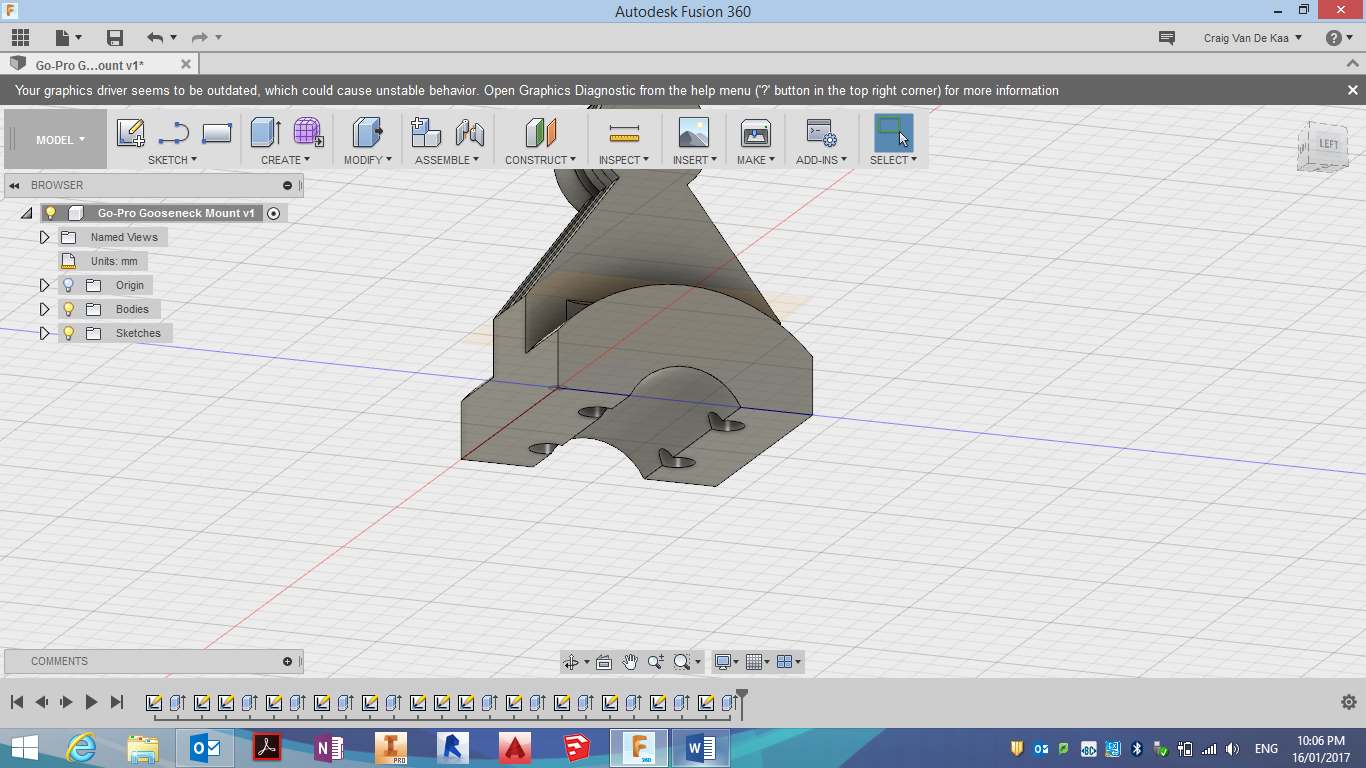Toggle the Origin folder lightbulb visibility
Image resolution: width=1366 pixels, height=768 pixels.
click(69, 285)
